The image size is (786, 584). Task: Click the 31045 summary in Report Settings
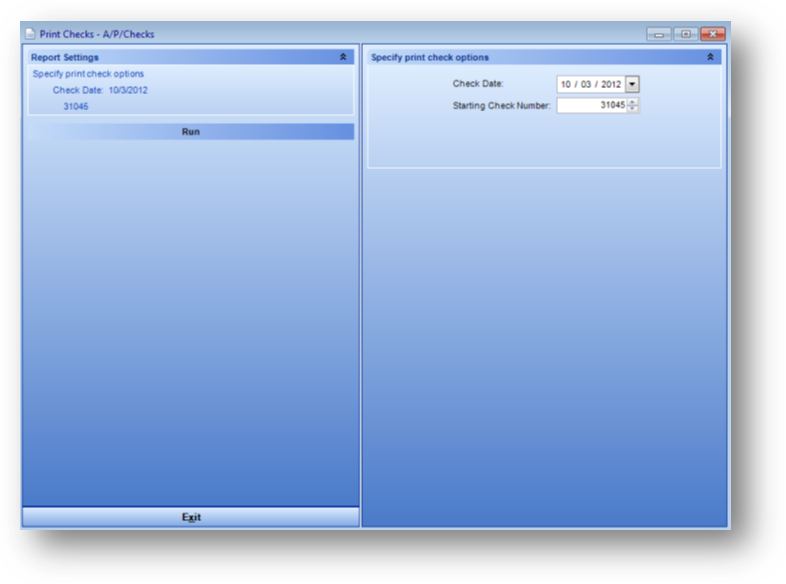76,106
